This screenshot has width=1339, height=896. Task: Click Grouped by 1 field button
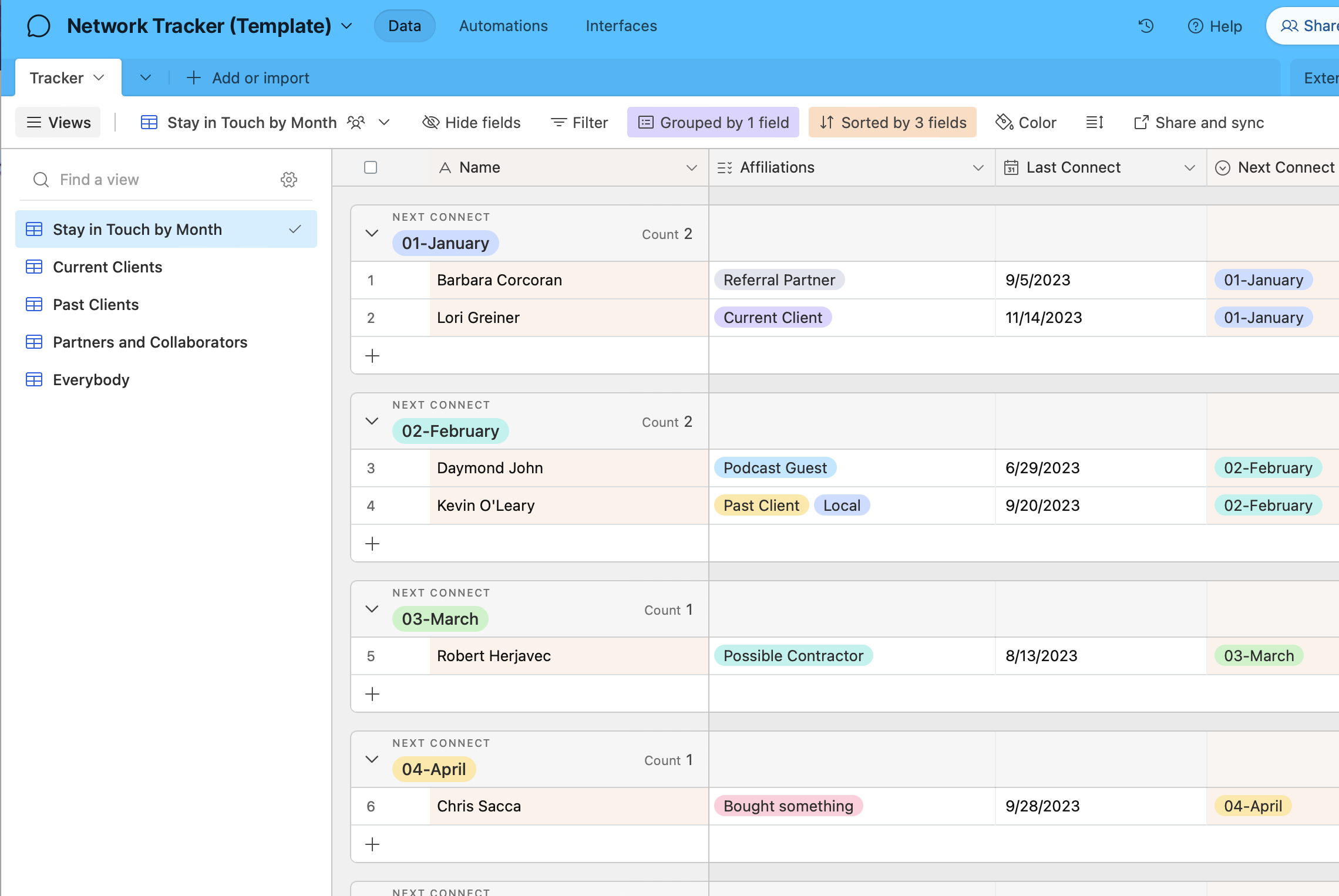(713, 122)
